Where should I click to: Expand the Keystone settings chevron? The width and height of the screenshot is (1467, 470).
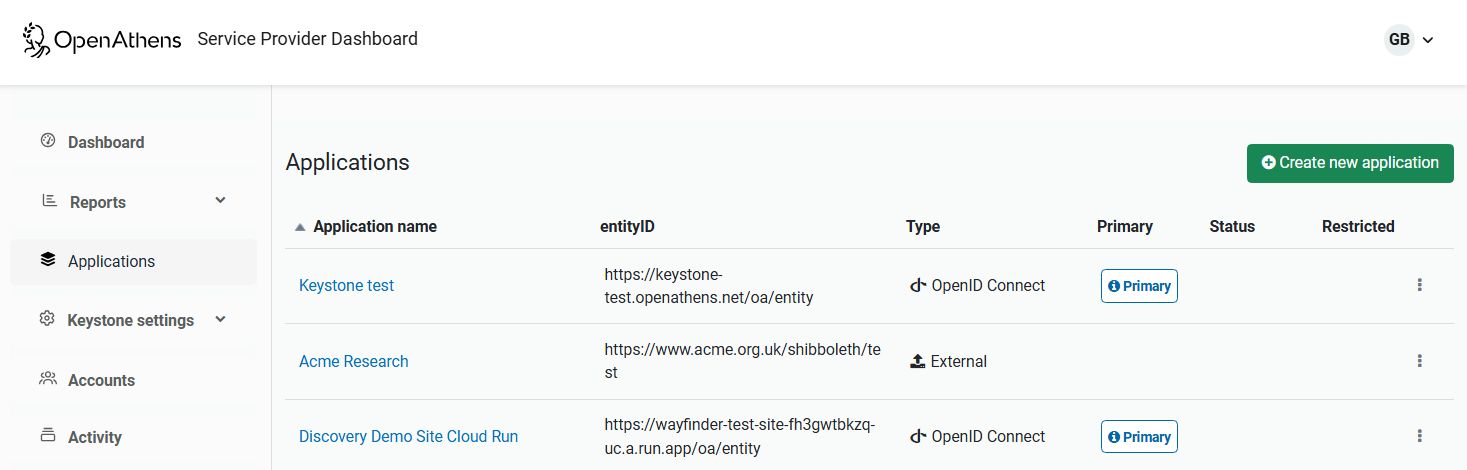[221, 320]
